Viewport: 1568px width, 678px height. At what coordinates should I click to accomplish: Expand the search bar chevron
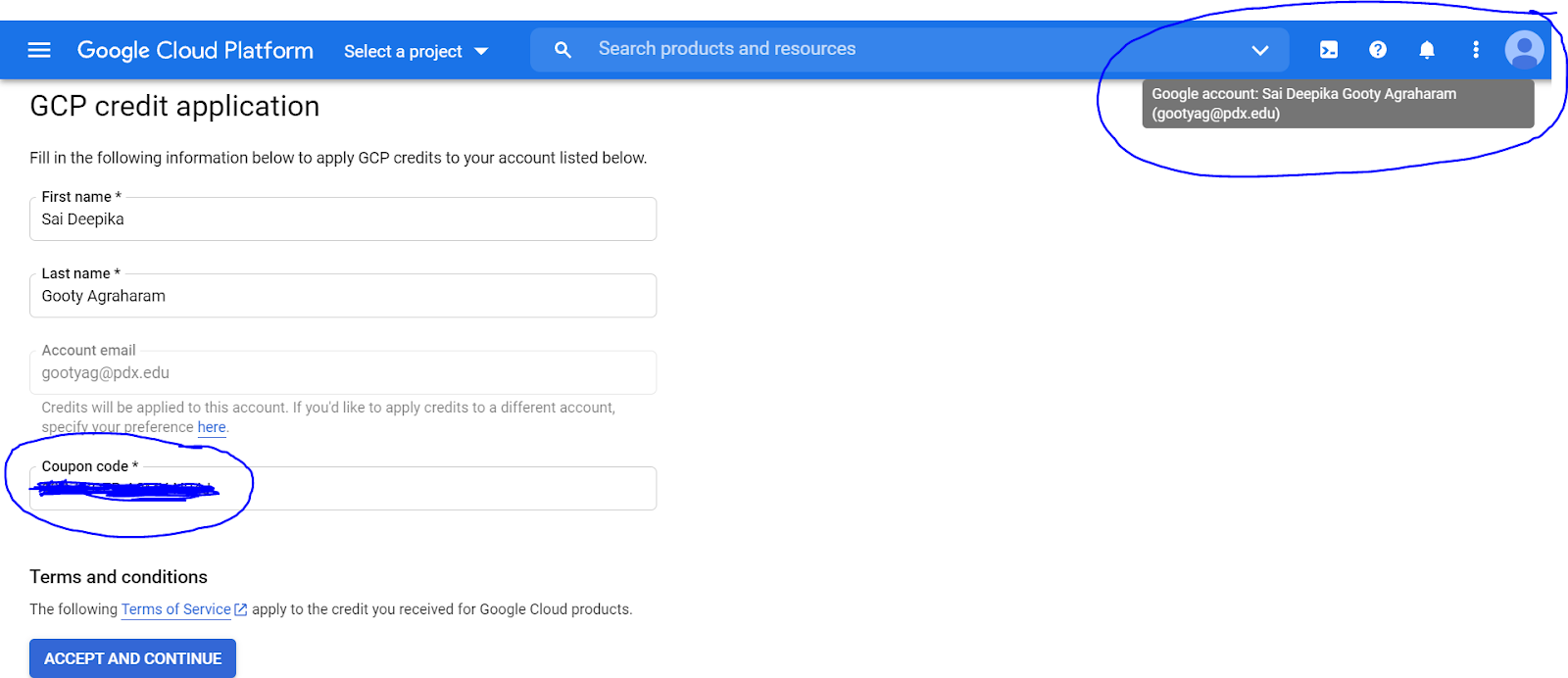pos(1260,50)
